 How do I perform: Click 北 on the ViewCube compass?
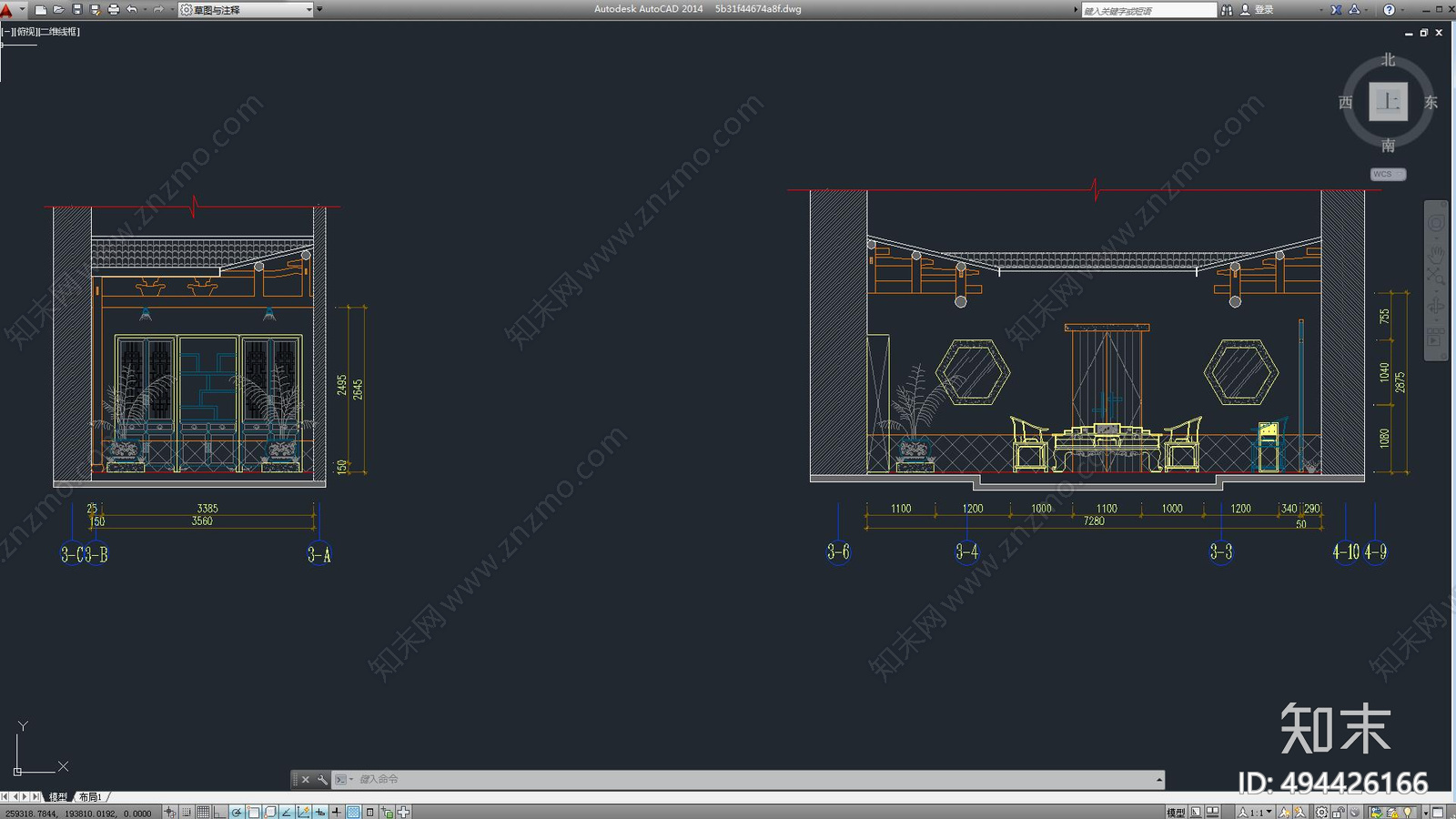pos(1388,59)
